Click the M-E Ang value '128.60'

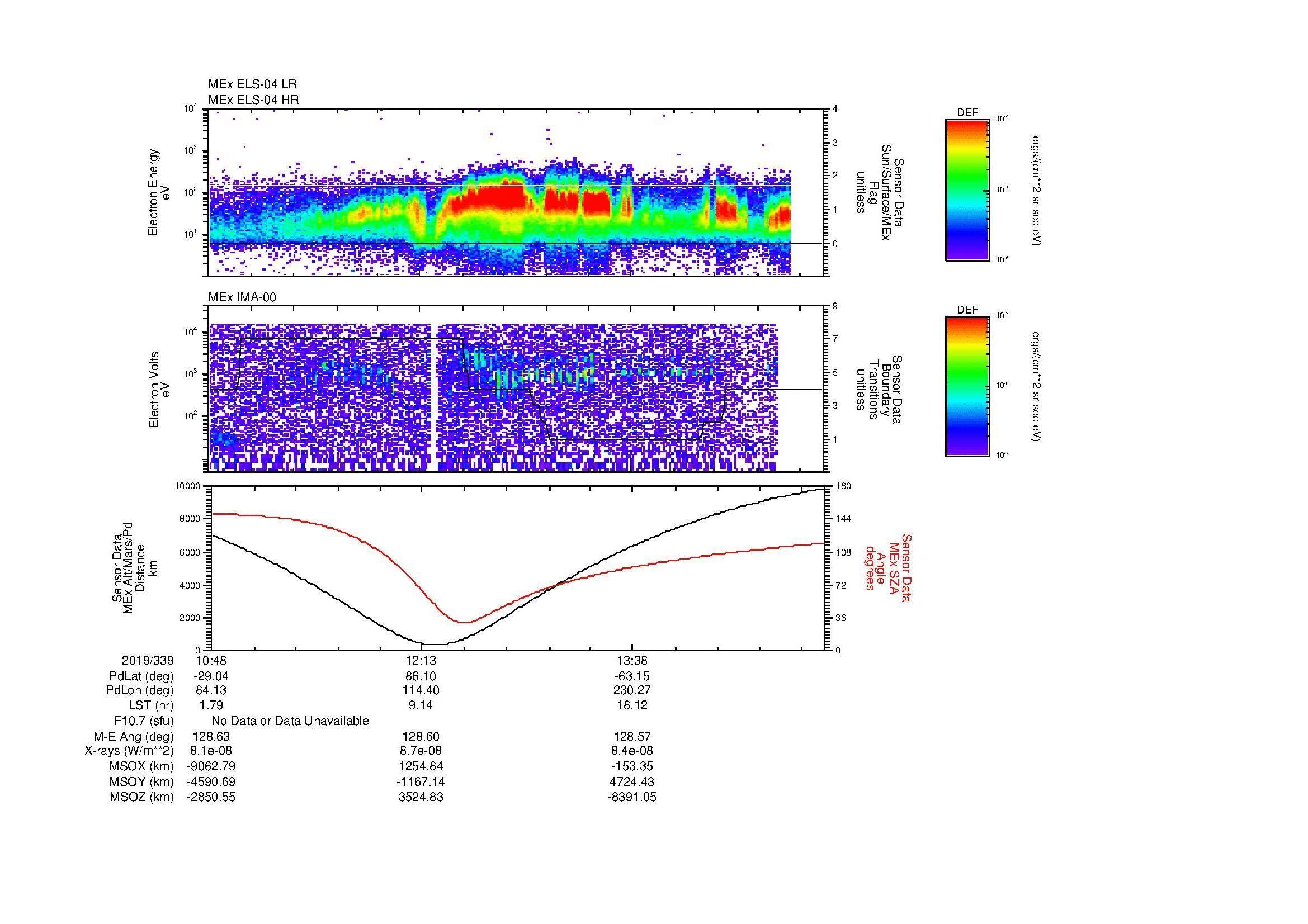tap(421, 737)
